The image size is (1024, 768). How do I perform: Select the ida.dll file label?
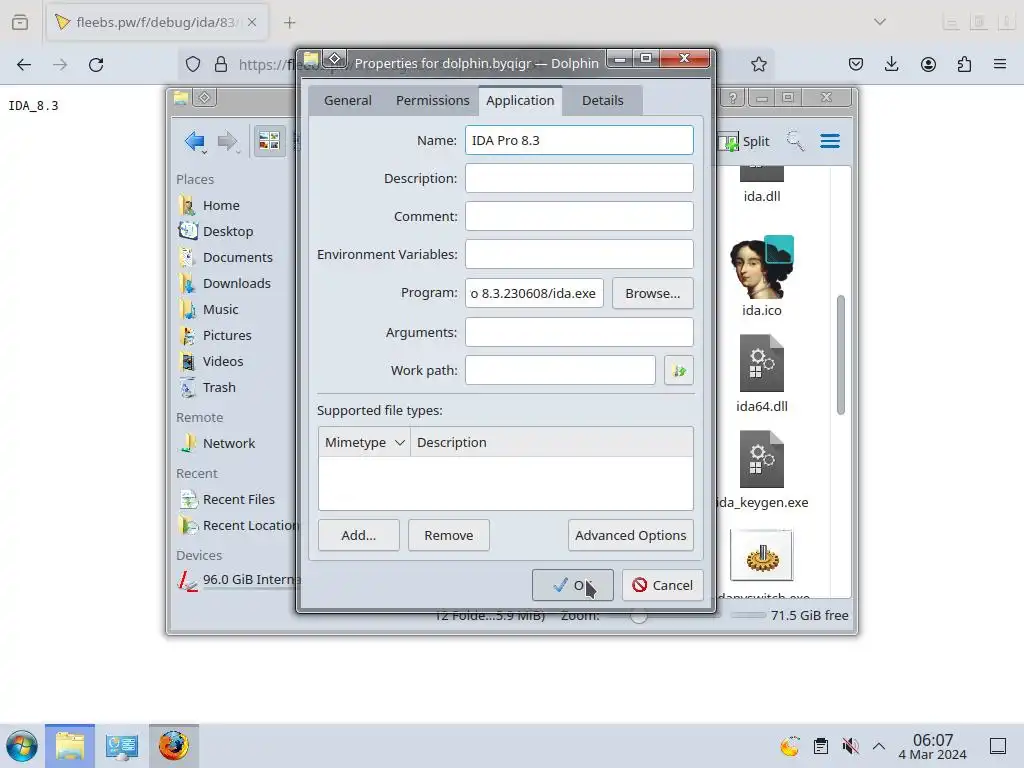pos(761,197)
